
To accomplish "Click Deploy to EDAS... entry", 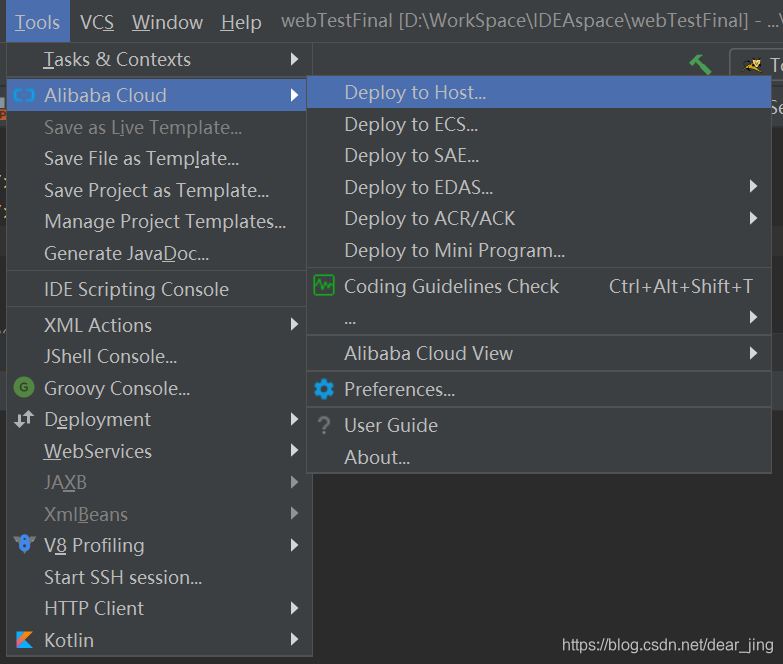I will pyautogui.click(x=539, y=187).
